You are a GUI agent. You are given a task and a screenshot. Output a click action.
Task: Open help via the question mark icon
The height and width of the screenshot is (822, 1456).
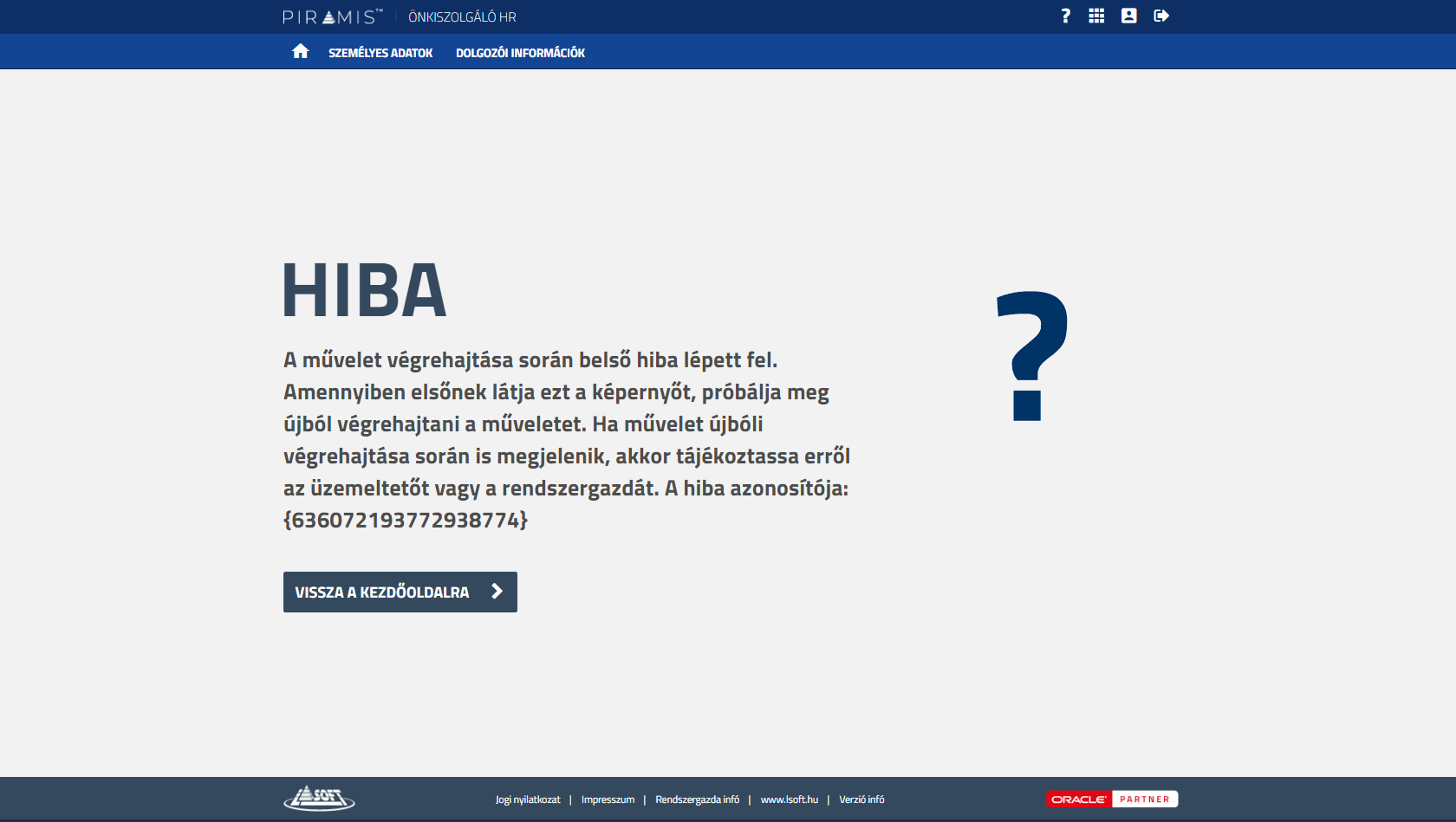tap(1065, 16)
